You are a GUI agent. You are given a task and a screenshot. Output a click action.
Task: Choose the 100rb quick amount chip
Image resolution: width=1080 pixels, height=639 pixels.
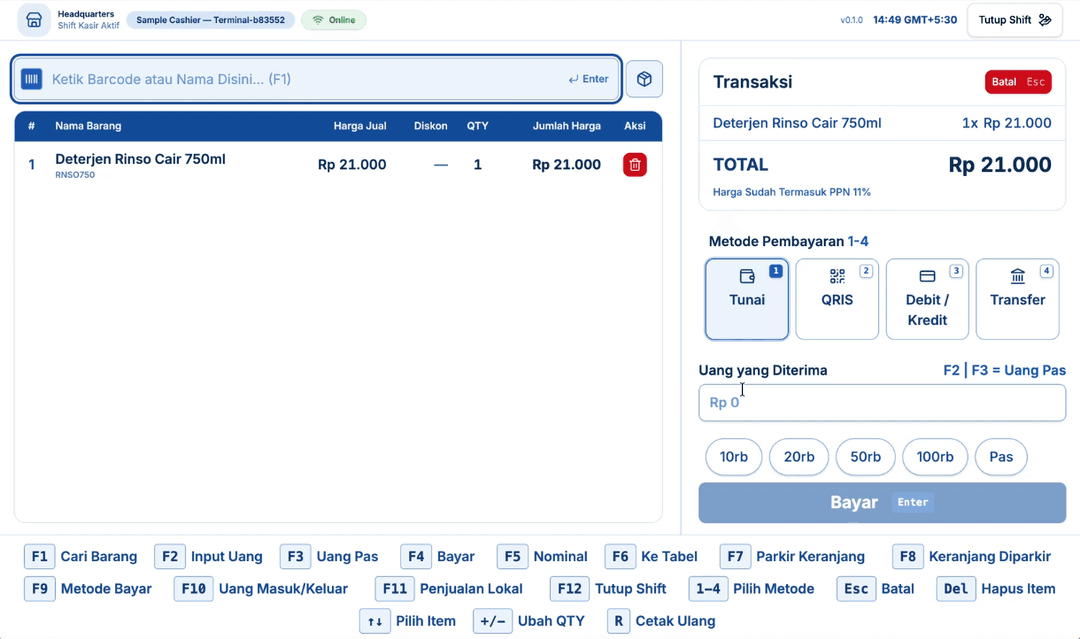935,457
